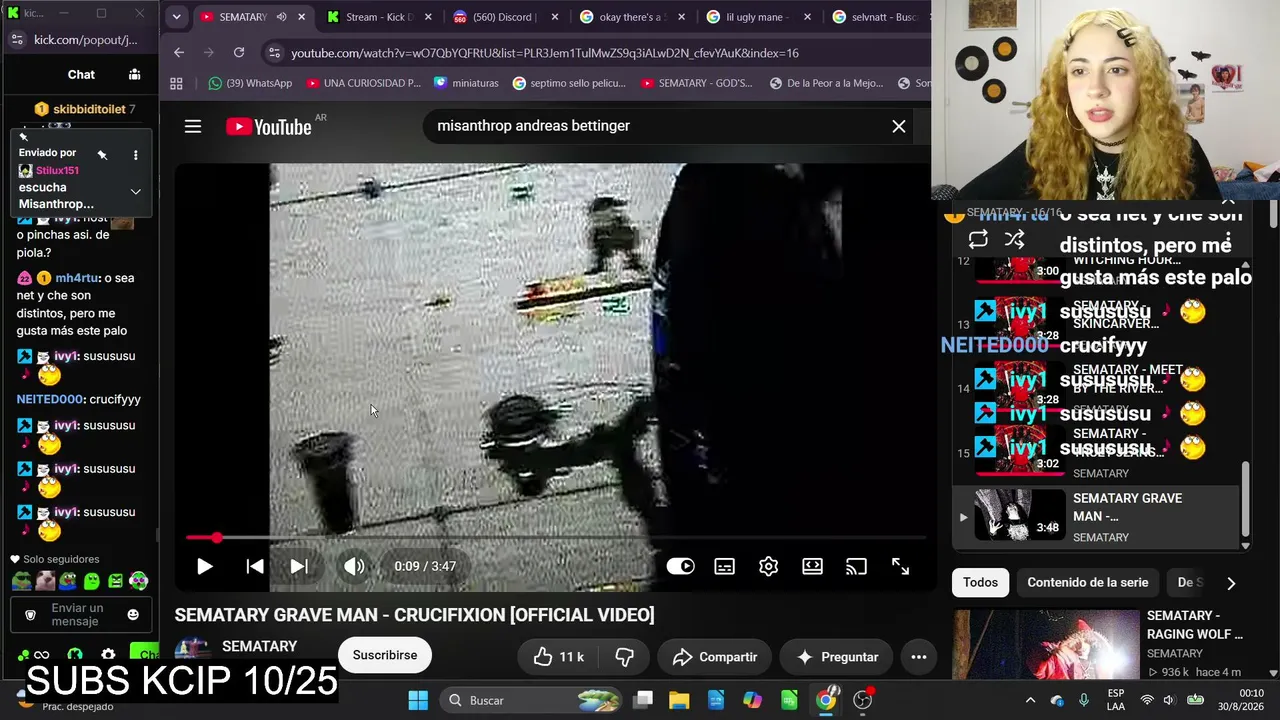
Task: Seek using the red video progress bar
Action: pos(555,538)
